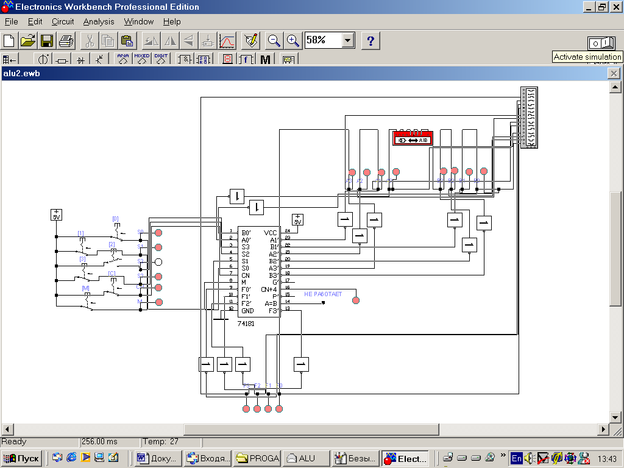Image resolution: width=624 pixels, height=468 pixels.
Task: Open the Display Graphs toolbar icon
Action: coord(228,41)
